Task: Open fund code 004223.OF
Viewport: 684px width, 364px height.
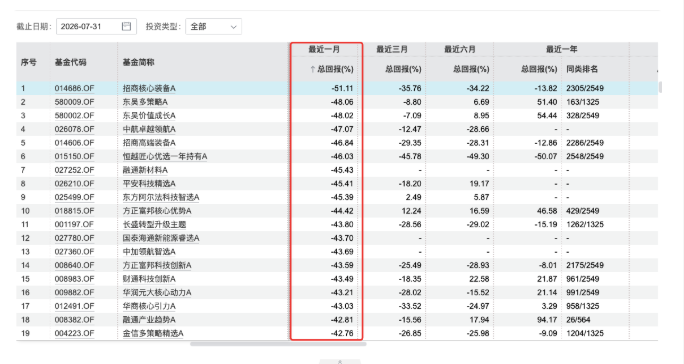Action: (74, 333)
